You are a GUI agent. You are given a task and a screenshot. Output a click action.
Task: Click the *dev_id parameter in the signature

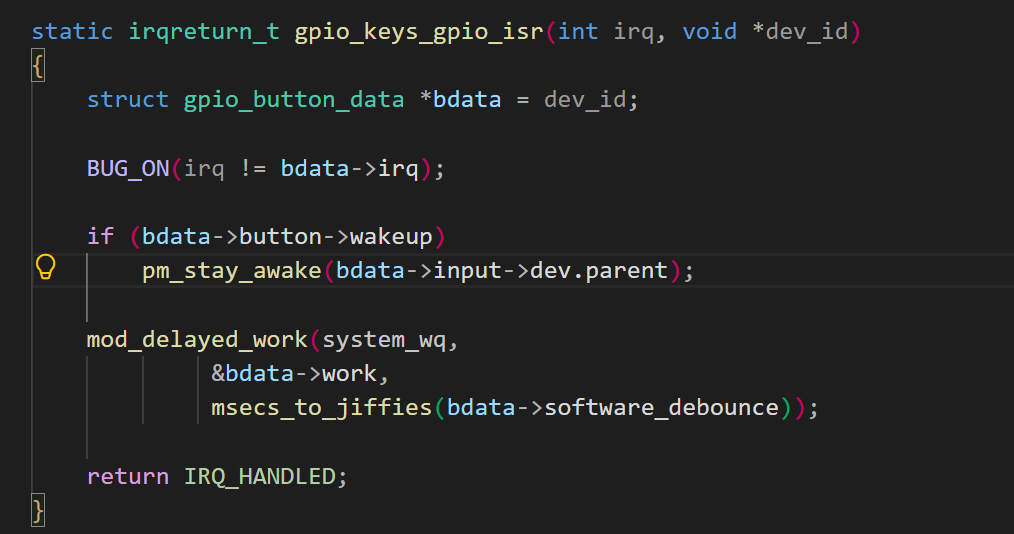tap(800, 31)
